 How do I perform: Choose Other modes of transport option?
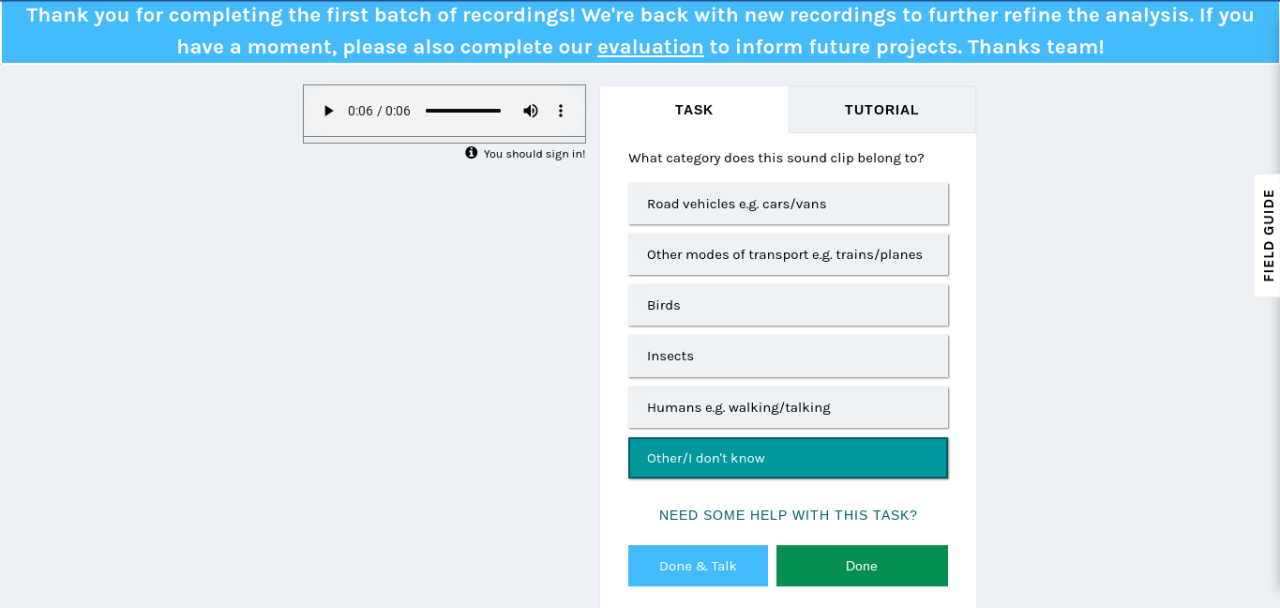point(788,255)
